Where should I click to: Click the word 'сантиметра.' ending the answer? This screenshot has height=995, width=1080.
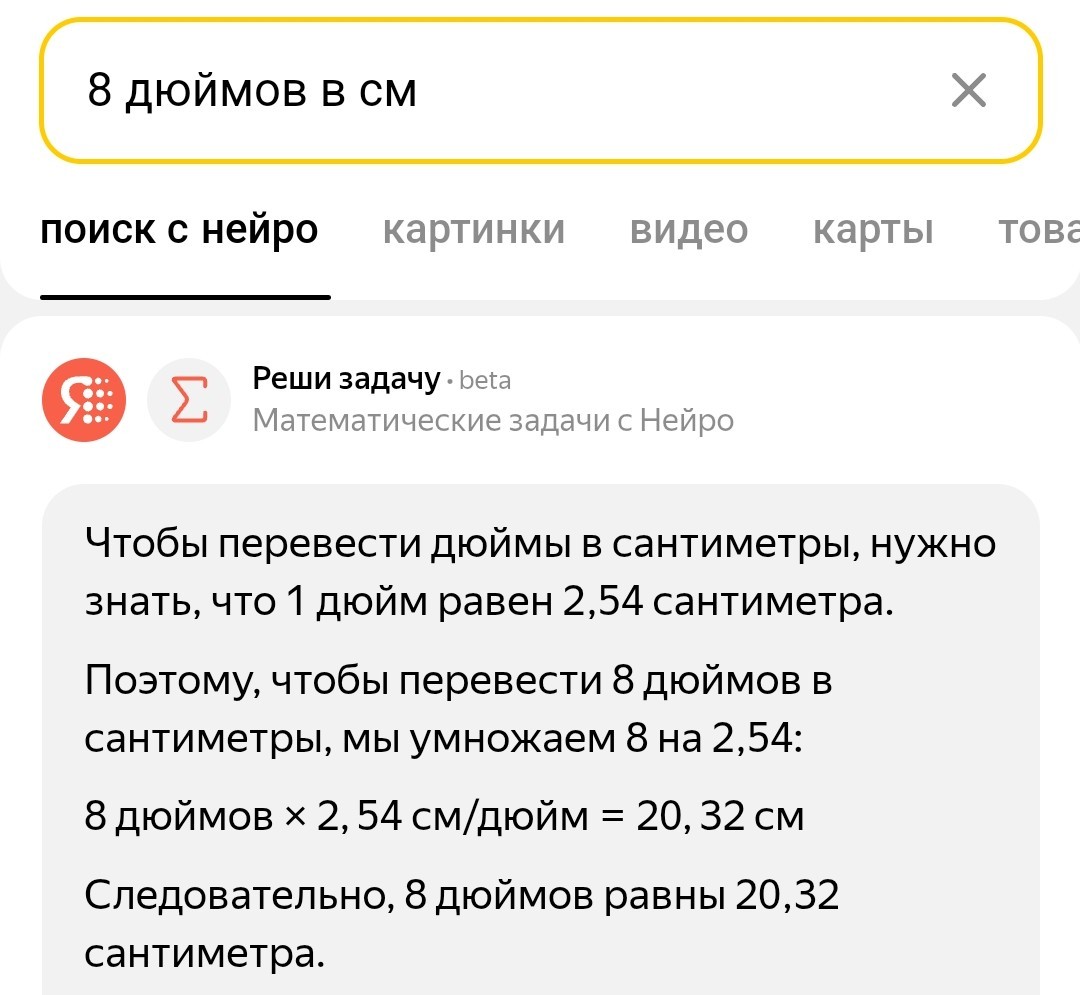[x=205, y=954]
